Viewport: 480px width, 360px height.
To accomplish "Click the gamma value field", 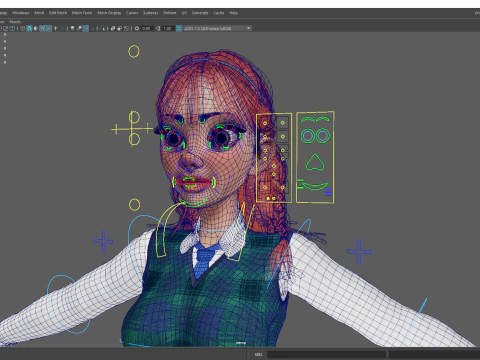I will coord(167,28).
